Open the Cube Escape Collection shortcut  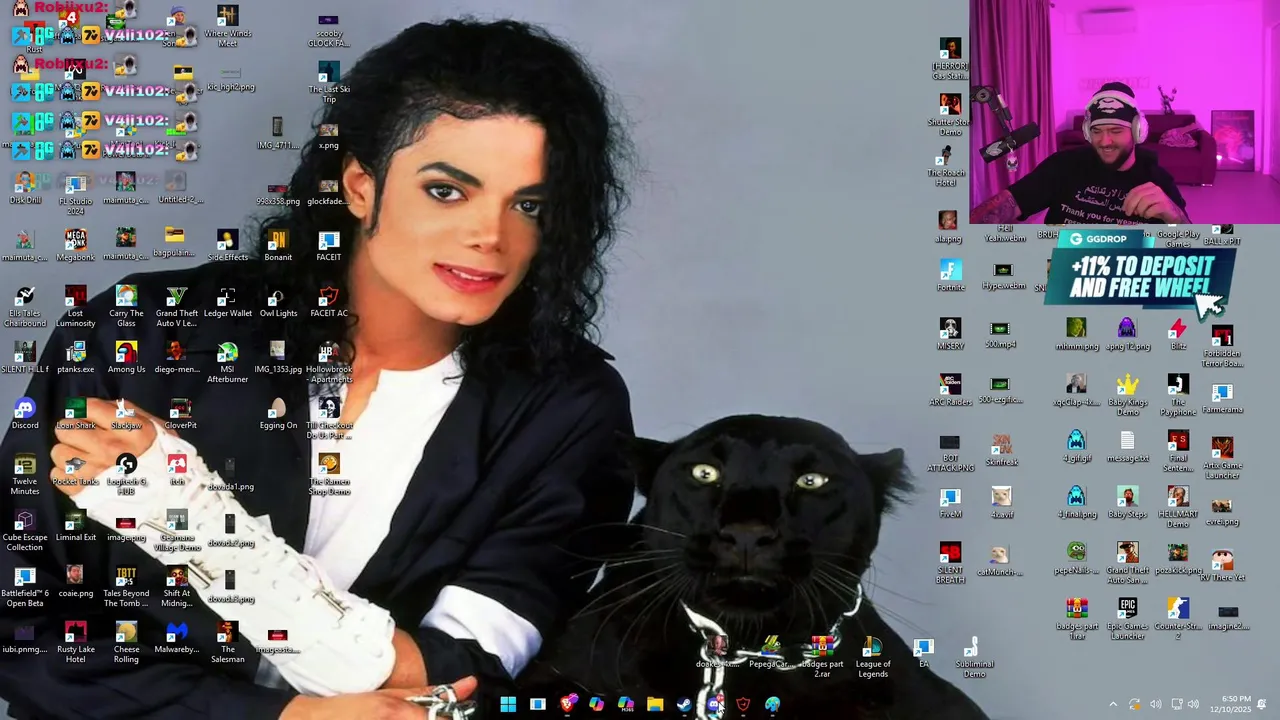[25, 531]
